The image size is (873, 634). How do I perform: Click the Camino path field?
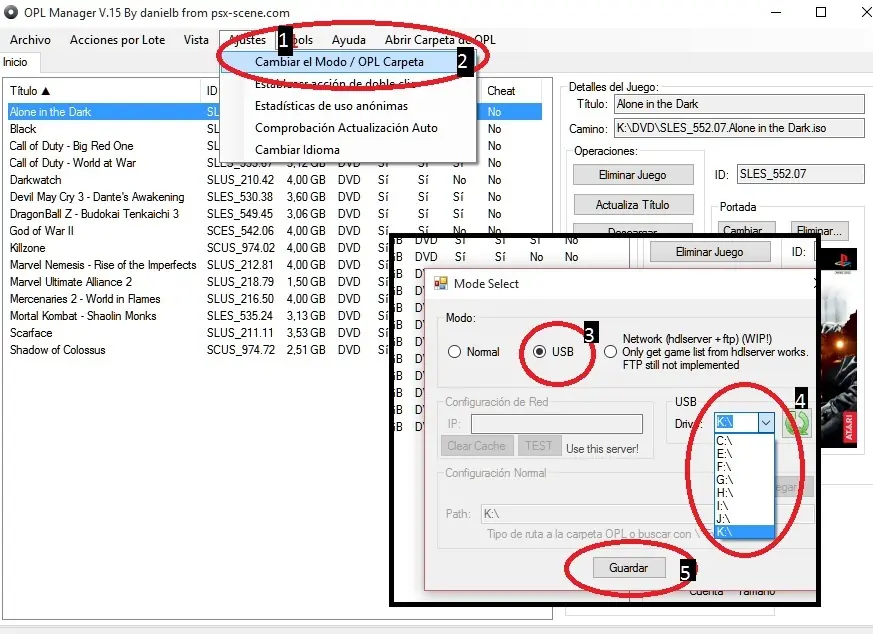[739, 128]
